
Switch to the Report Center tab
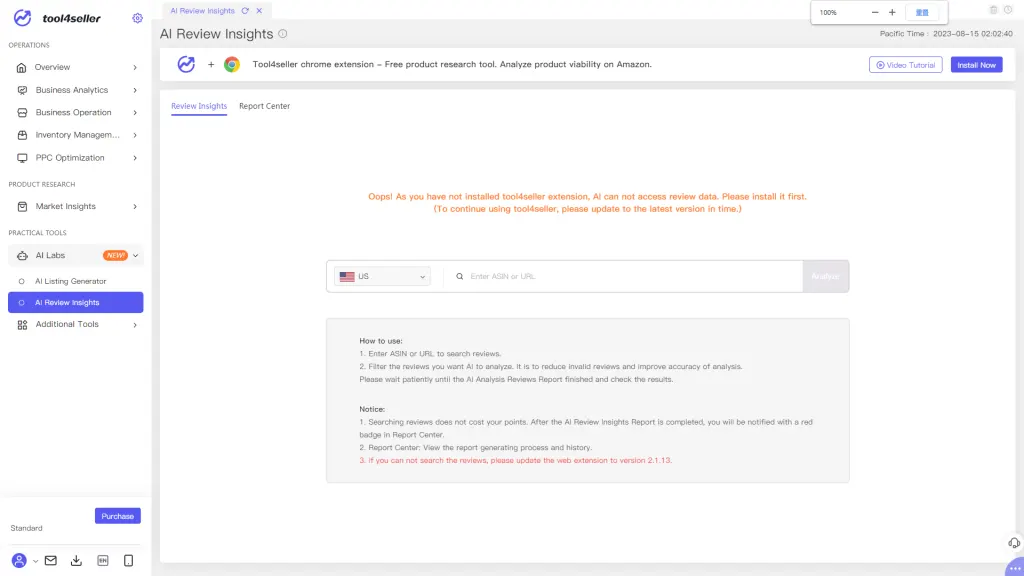[264, 106]
